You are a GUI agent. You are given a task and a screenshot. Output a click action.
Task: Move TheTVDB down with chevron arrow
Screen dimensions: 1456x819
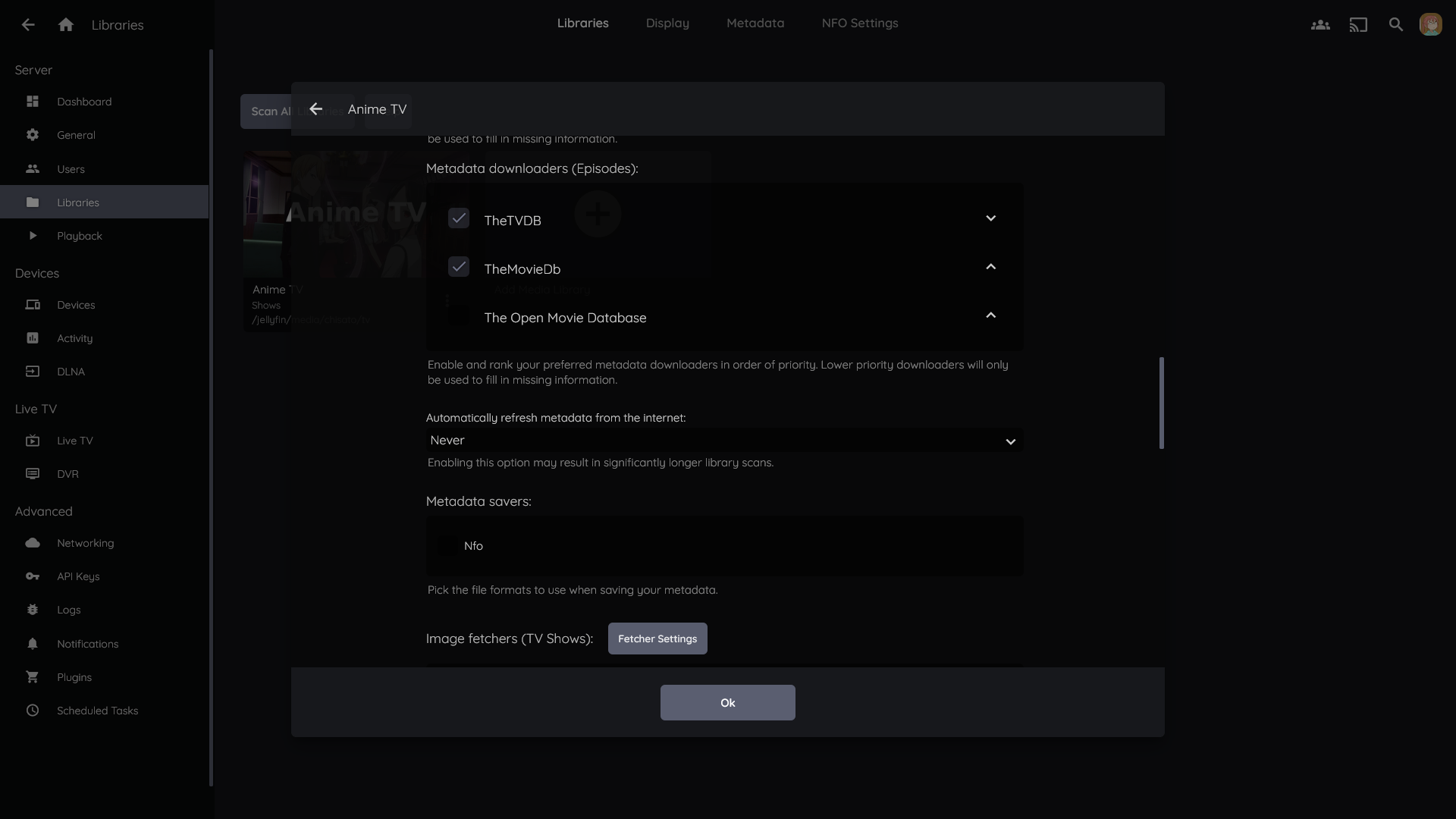tap(990, 219)
